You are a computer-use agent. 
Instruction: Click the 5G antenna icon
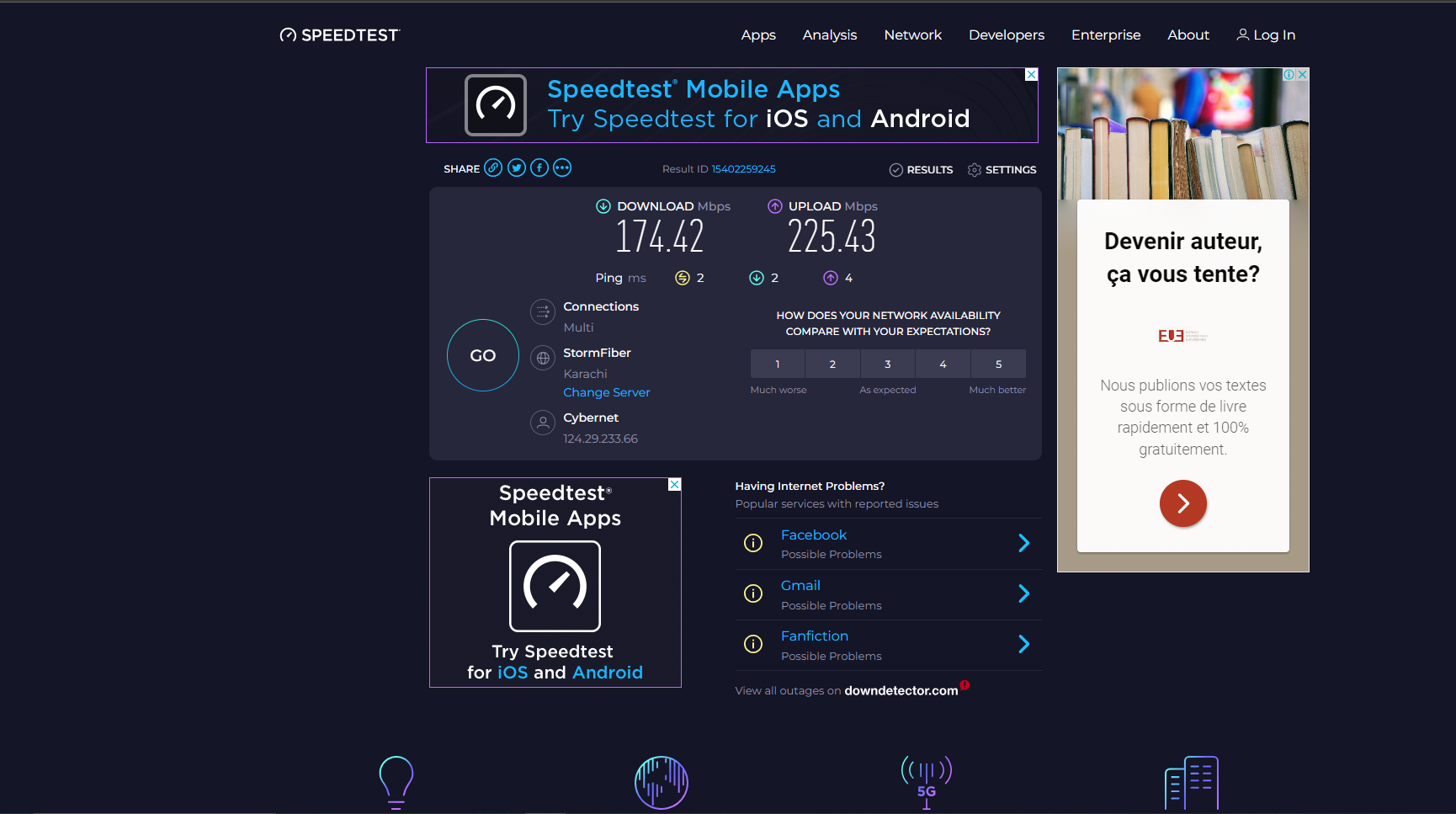tap(927, 782)
